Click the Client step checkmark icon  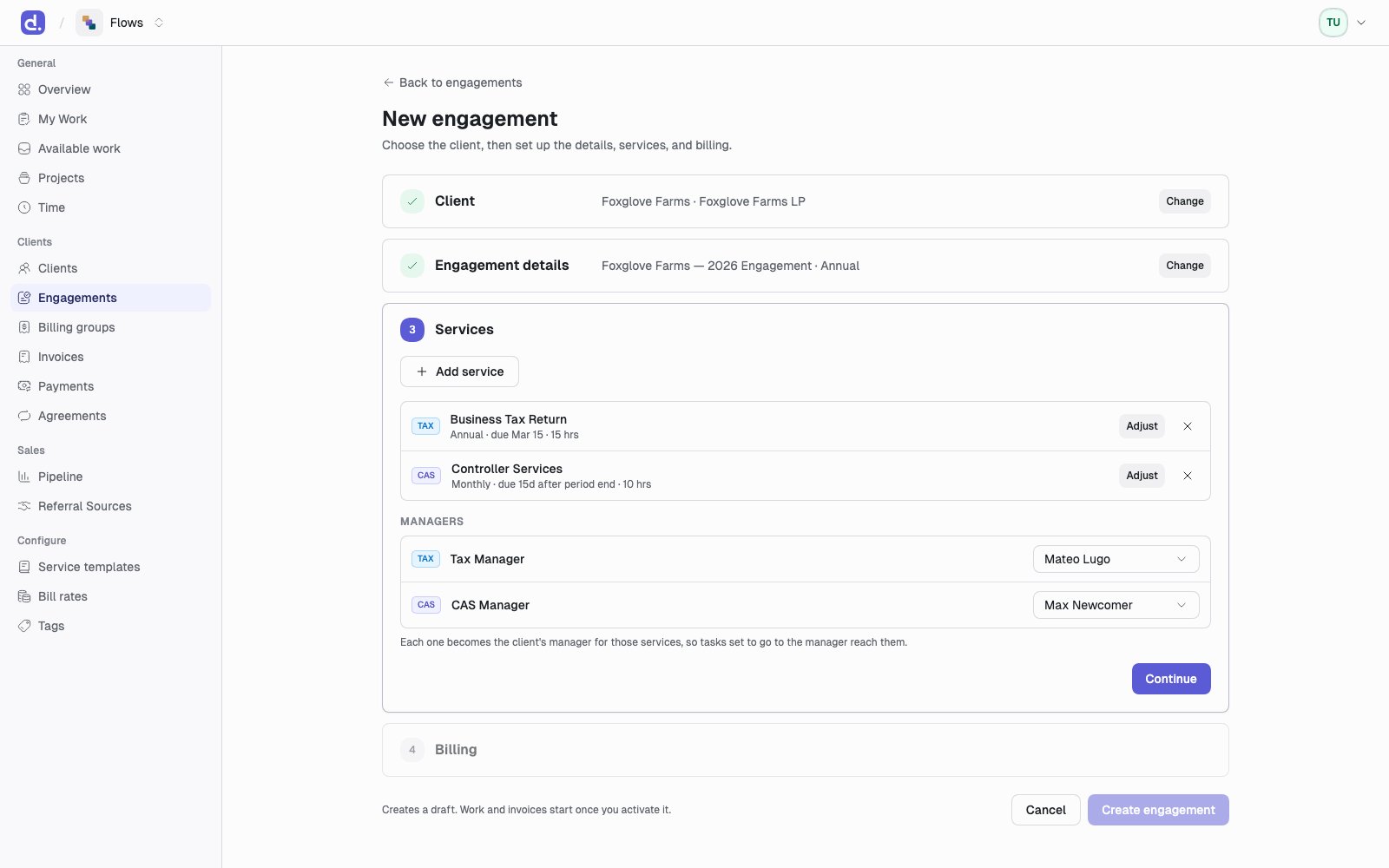click(x=412, y=201)
